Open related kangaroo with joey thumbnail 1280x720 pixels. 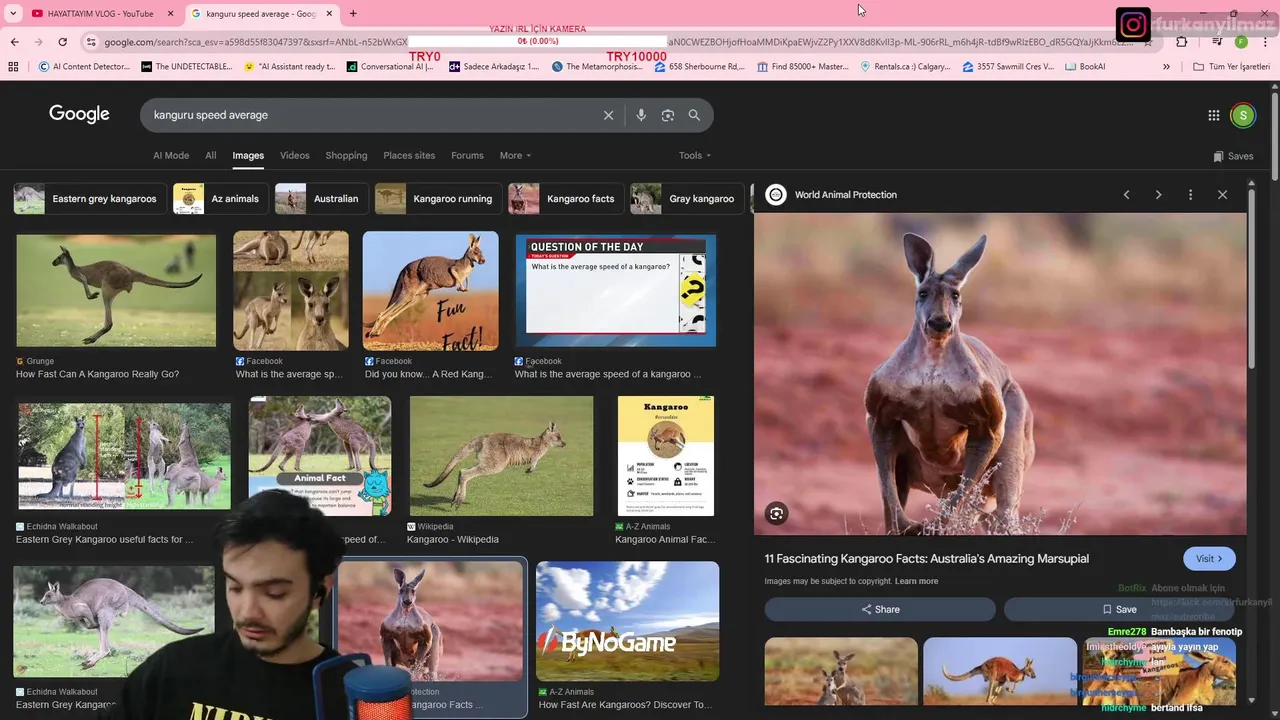(x=841, y=671)
